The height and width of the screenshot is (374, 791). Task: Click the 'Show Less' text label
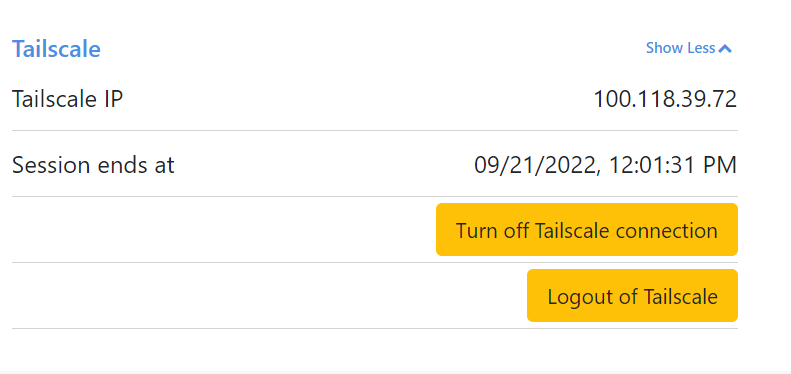tap(681, 48)
